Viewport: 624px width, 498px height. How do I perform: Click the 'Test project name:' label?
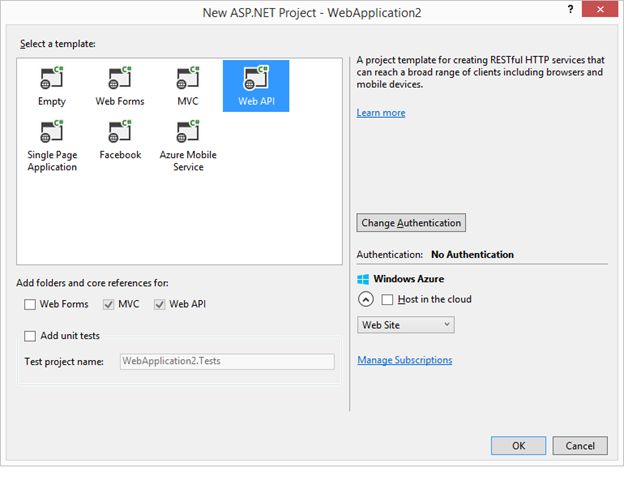(x=64, y=361)
